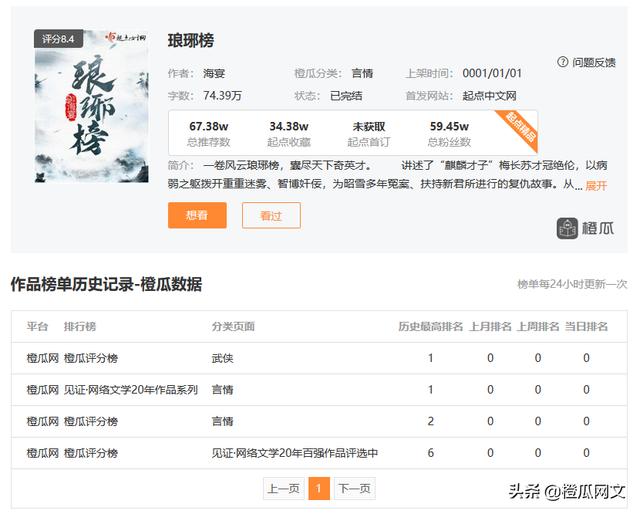Click the category value 言情 beside 橙瓜分类
The height and width of the screenshot is (514, 640).
tap(362, 73)
